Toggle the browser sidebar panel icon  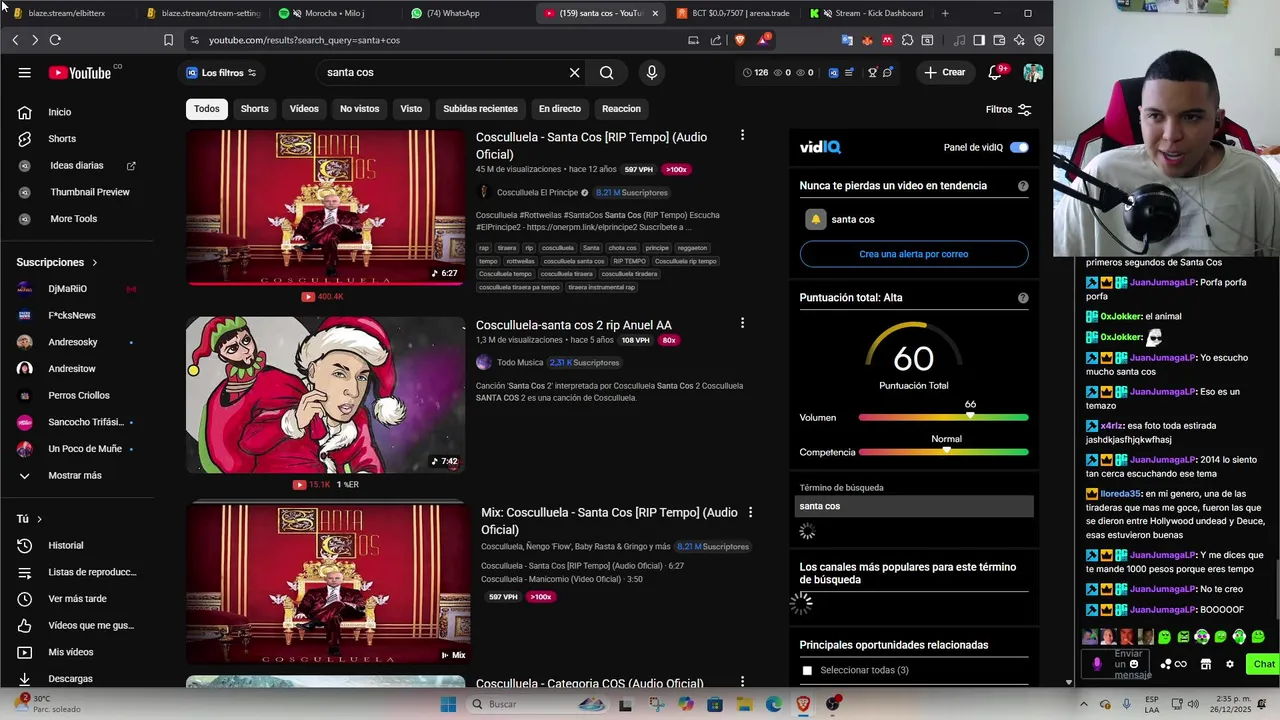979,40
